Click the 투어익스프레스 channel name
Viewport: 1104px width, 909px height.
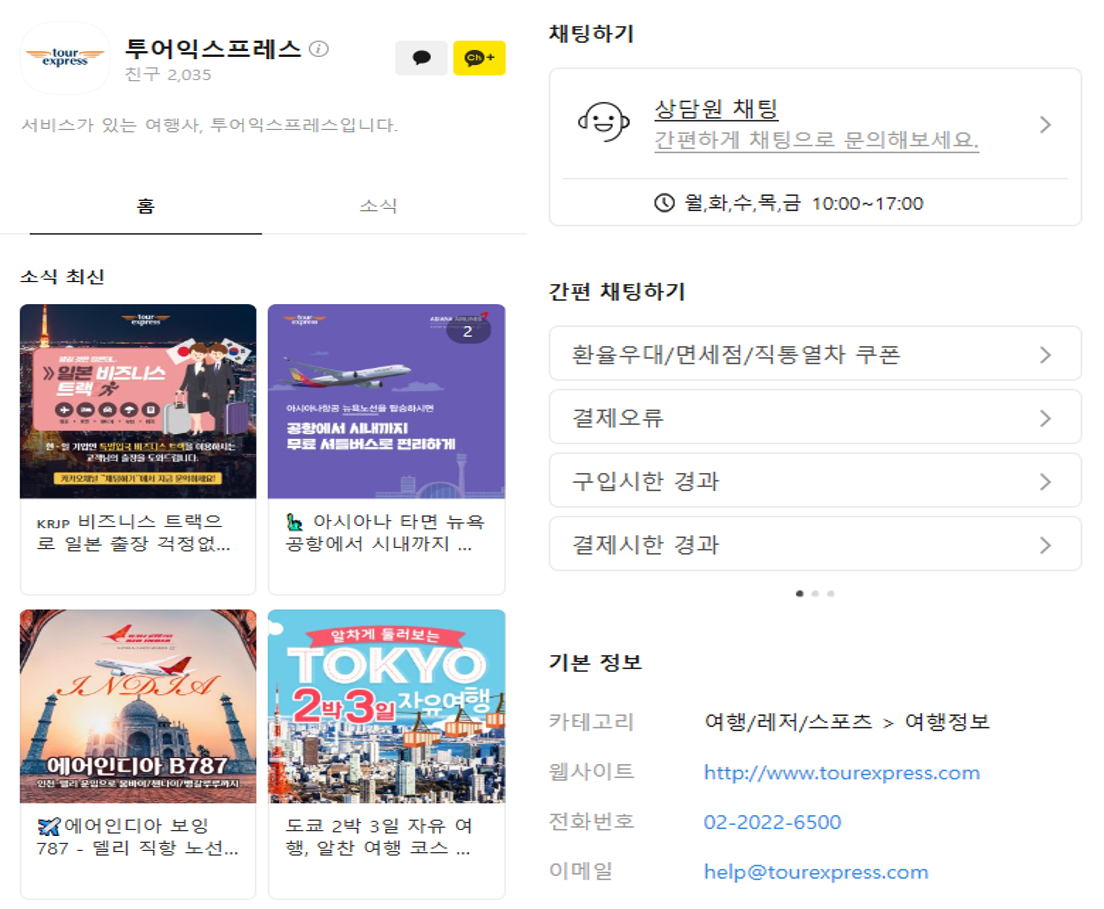(x=213, y=48)
